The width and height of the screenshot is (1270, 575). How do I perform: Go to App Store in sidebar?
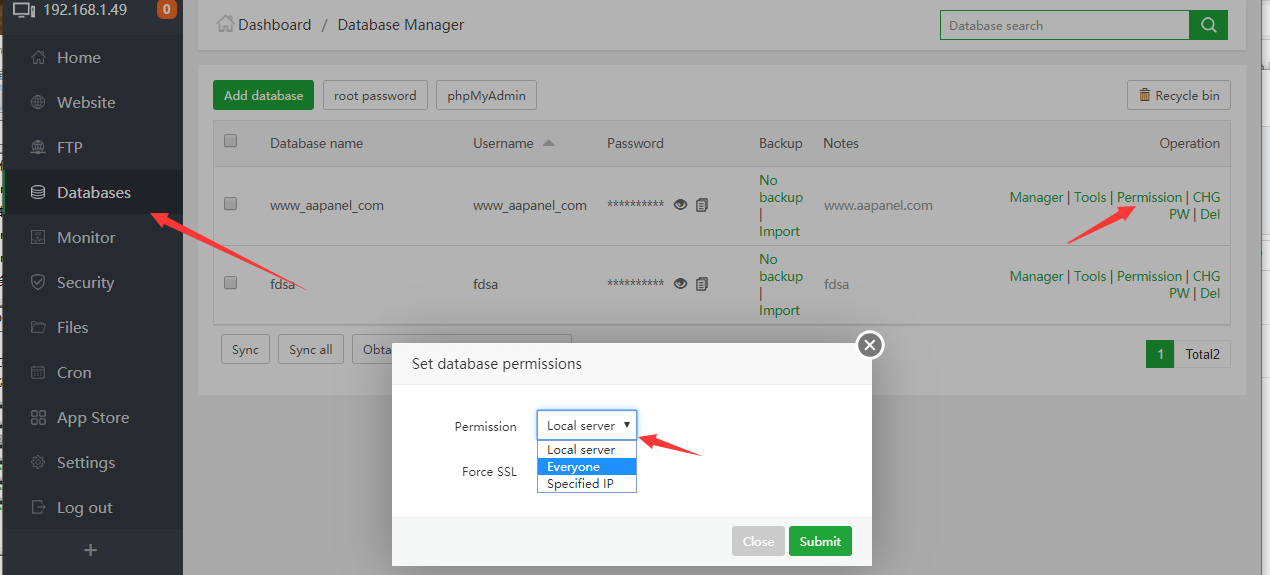coord(92,417)
